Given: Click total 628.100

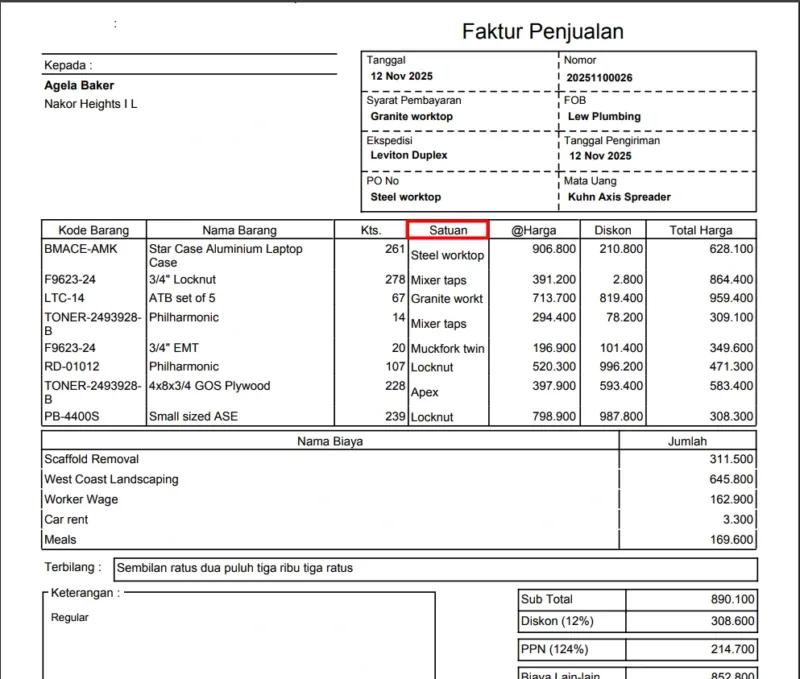Looking at the screenshot, I should pos(731,249).
